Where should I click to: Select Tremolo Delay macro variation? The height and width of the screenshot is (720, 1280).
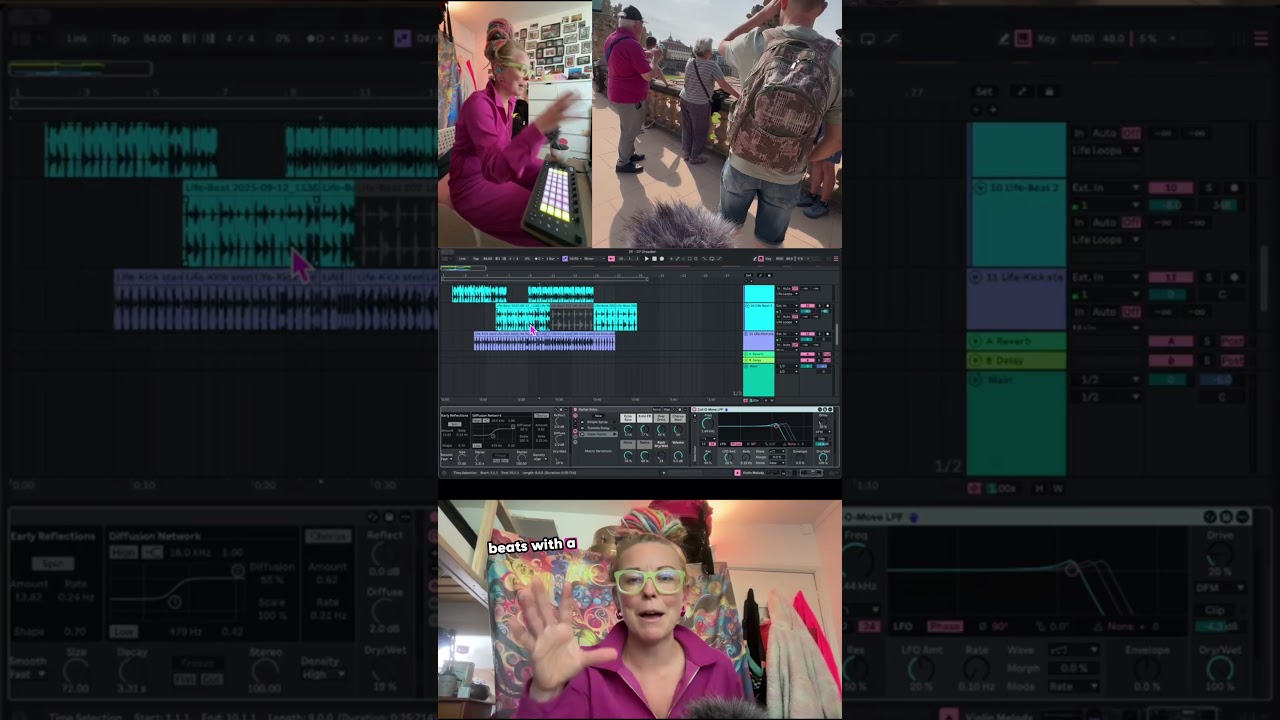(x=598, y=428)
